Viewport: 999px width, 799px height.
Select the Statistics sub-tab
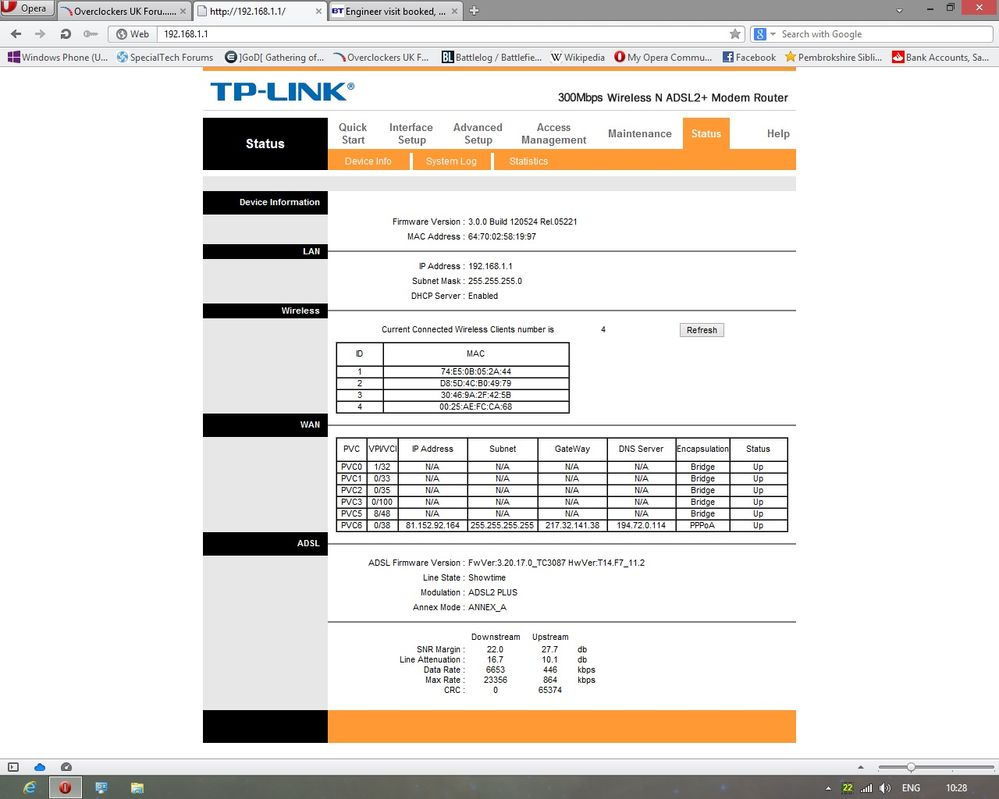point(528,161)
